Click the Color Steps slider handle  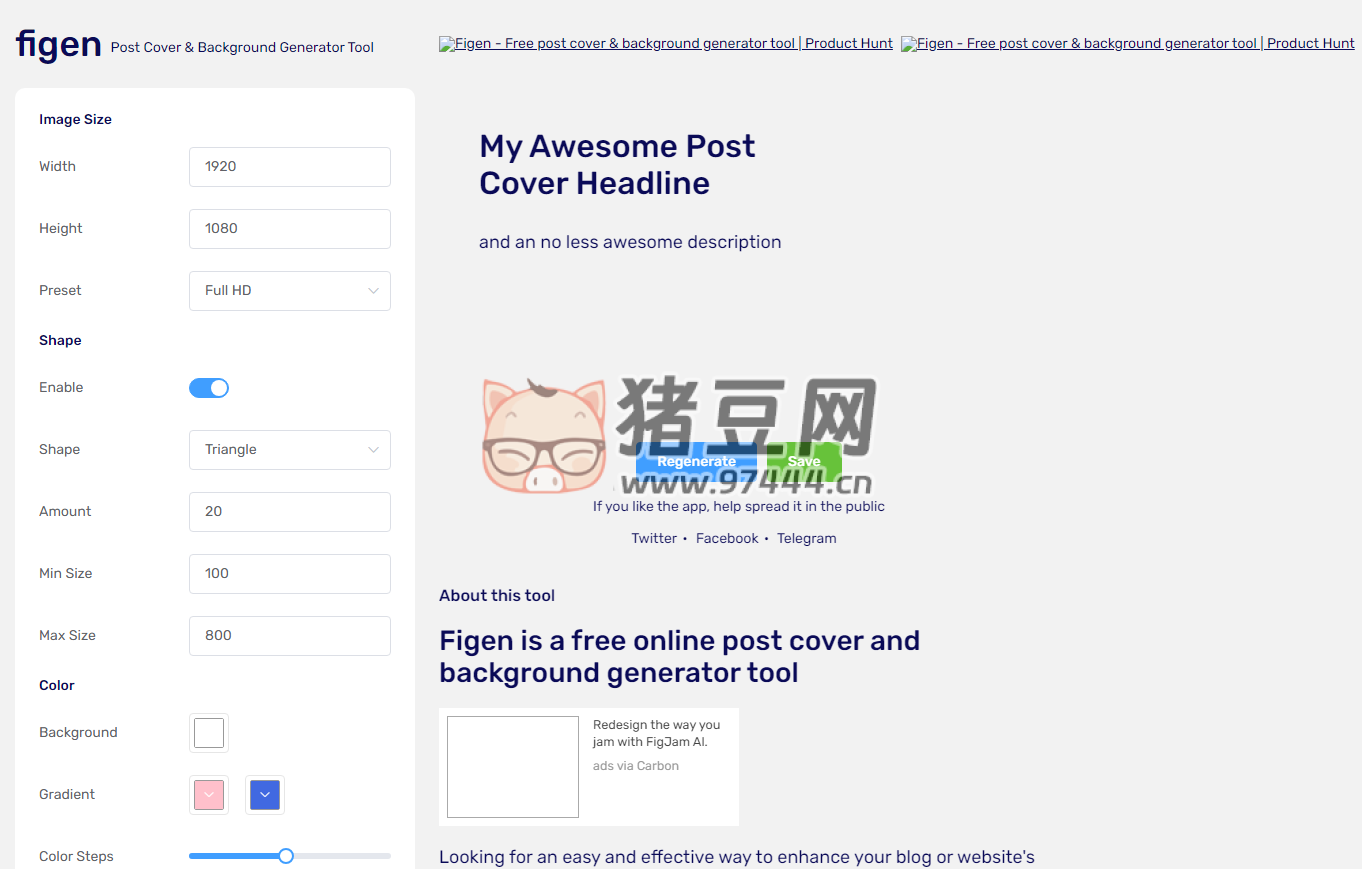(286, 856)
